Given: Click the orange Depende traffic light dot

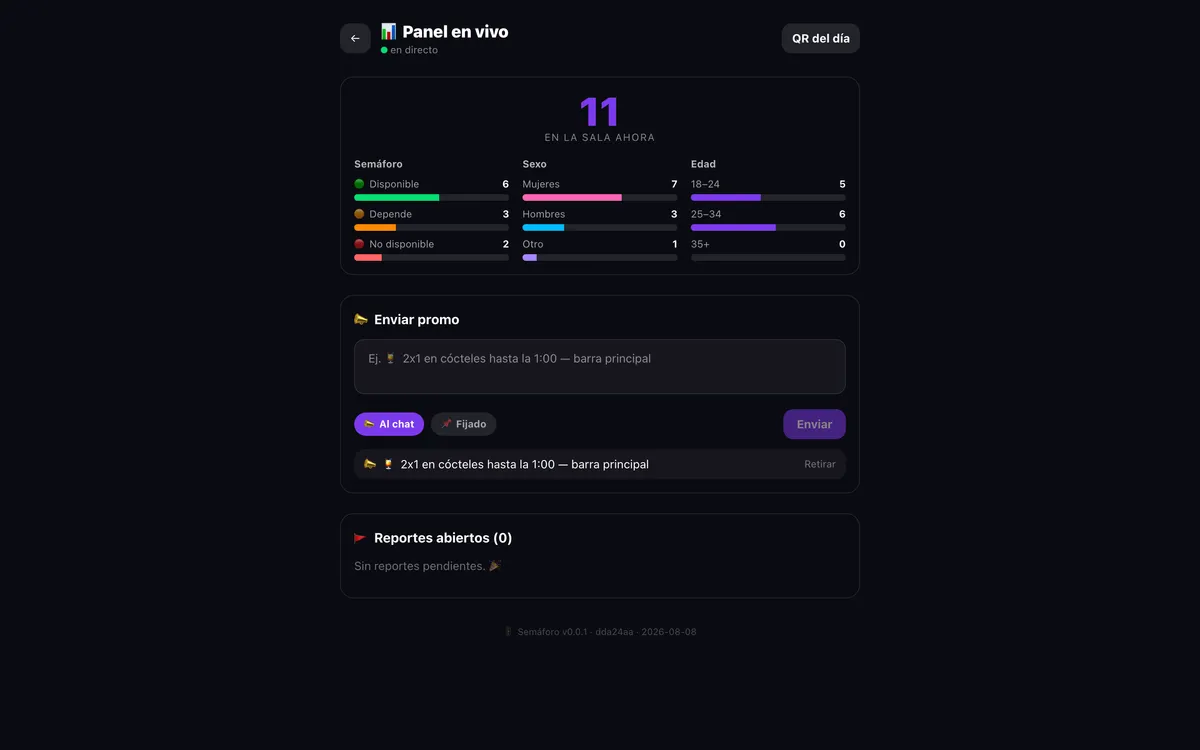Looking at the screenshot, I should click(x=359, y=214).
